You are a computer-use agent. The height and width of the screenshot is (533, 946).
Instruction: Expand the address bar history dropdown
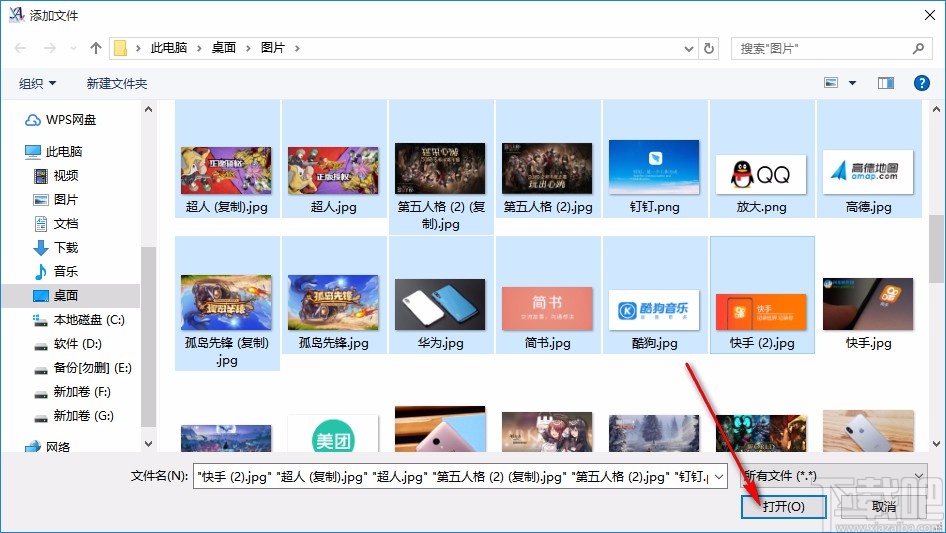click(x=688, y=48)
